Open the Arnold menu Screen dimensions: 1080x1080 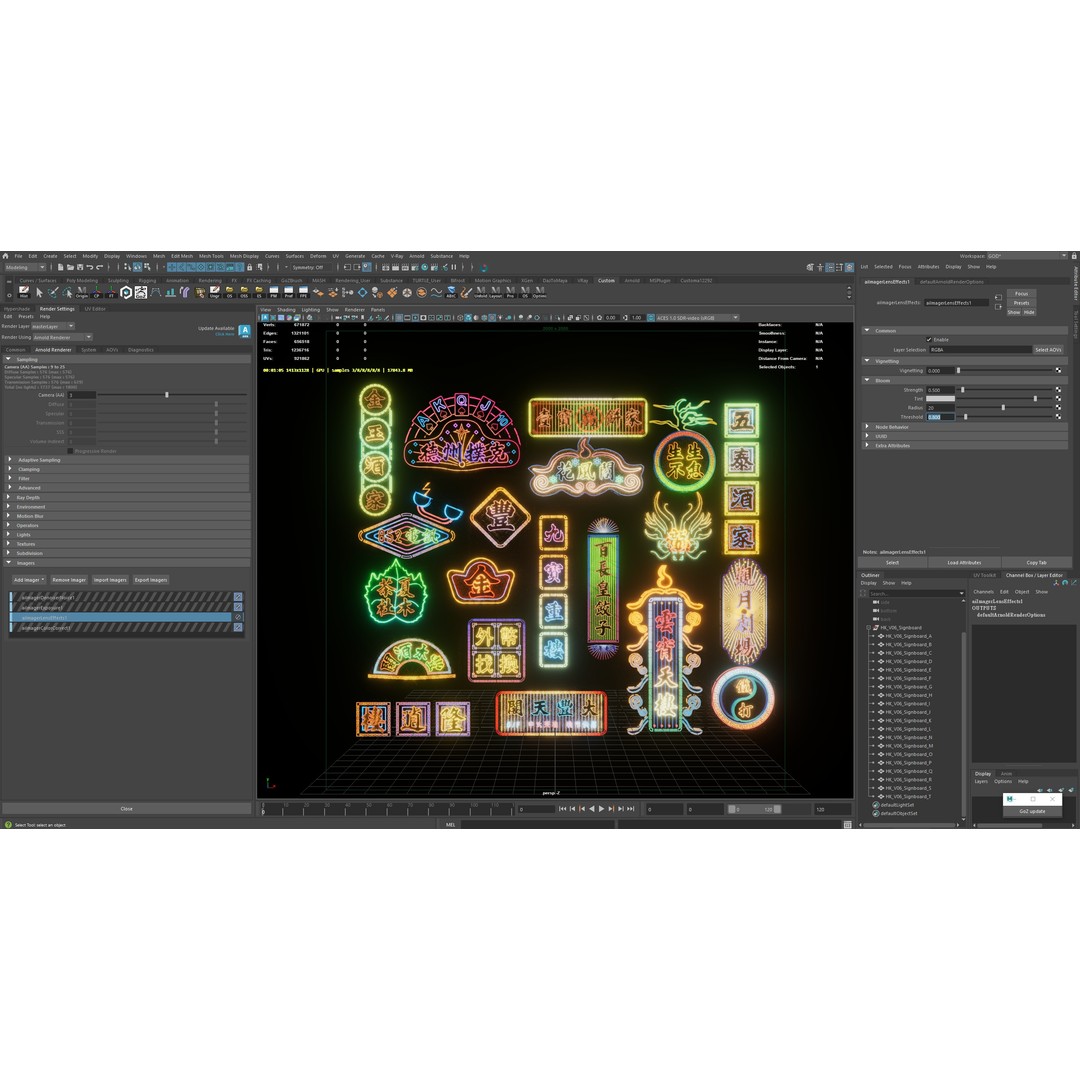[417, 256]
